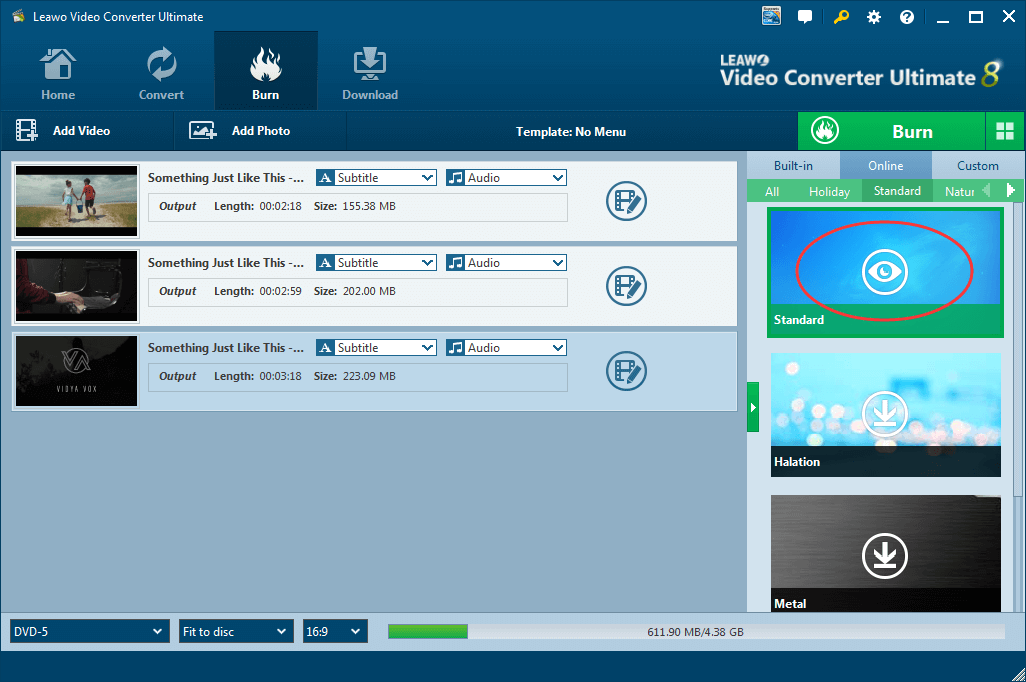The image size is (1026, 682).
Task: Download the Halation template
Action: [x=885, y=414]
